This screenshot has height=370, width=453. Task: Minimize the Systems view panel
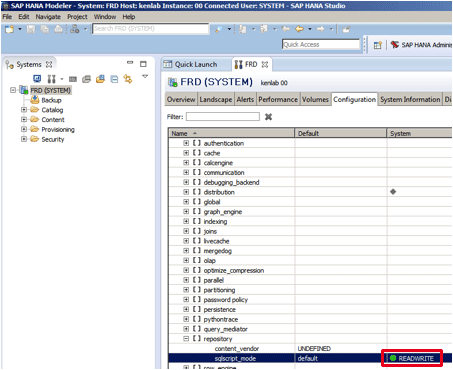point(130,62)
